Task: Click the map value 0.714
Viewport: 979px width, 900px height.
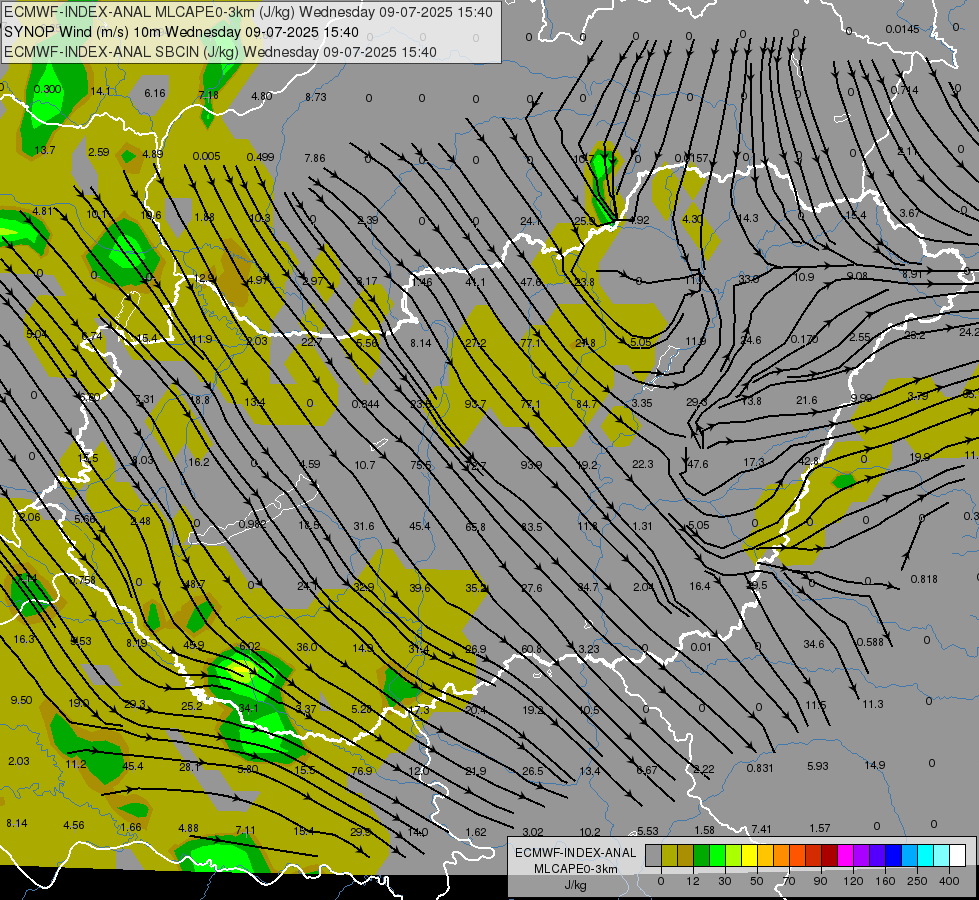Action: pyautogui.click(x=904, y=90)
